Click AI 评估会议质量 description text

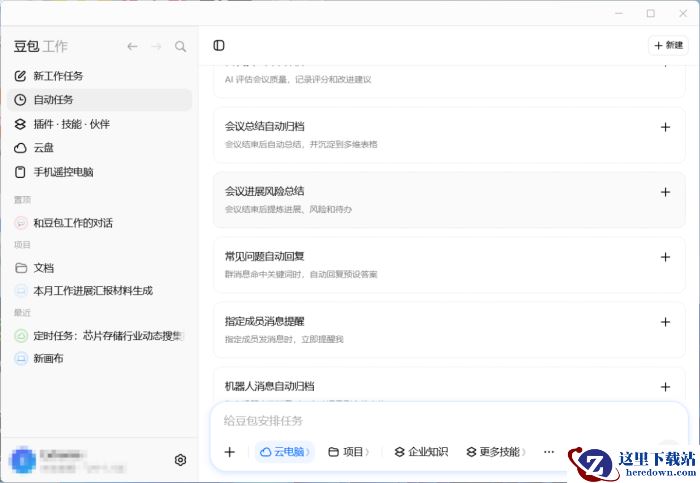click(x=298, y=79)
